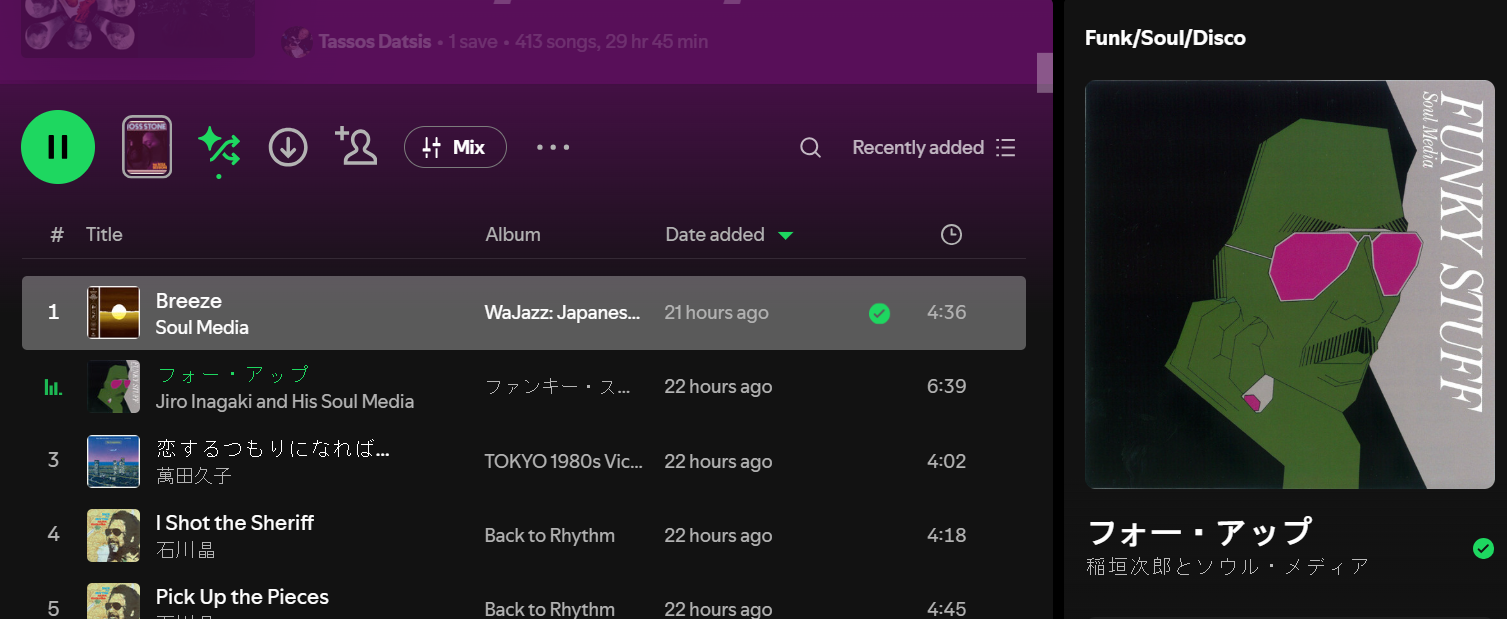Open the Funk/Soul/Disco playlist title

1164,37
